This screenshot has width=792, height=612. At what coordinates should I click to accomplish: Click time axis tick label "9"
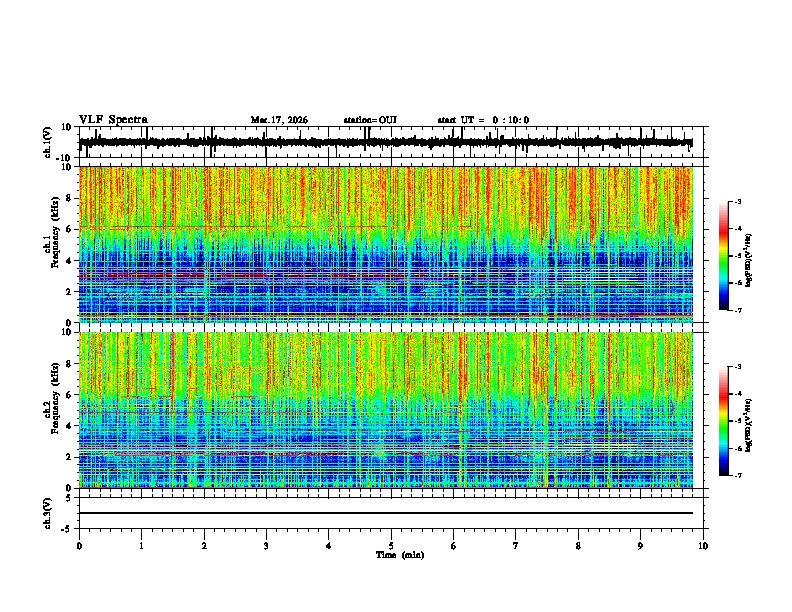tap(640, 546)
